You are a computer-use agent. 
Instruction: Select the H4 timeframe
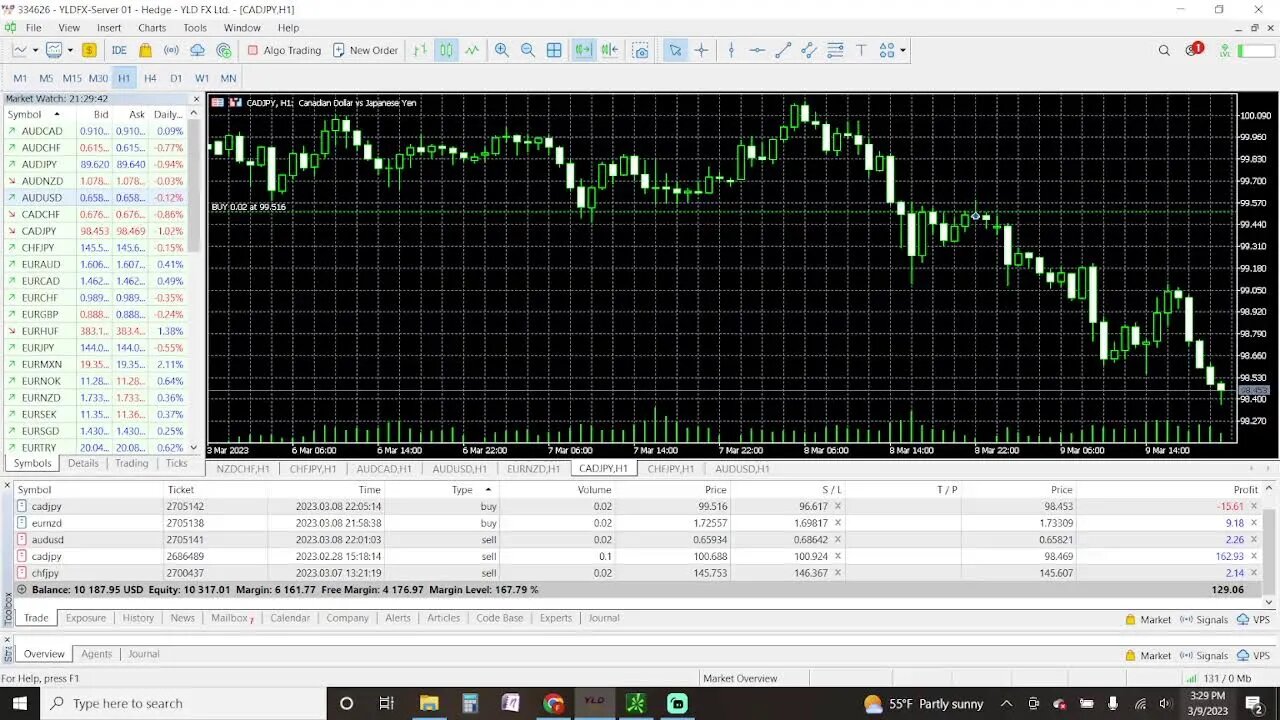150,78
